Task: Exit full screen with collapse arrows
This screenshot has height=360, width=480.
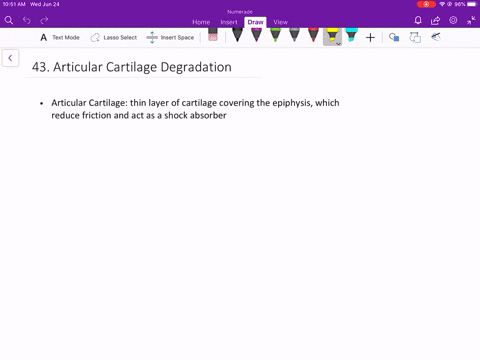Action: (471, 20)
